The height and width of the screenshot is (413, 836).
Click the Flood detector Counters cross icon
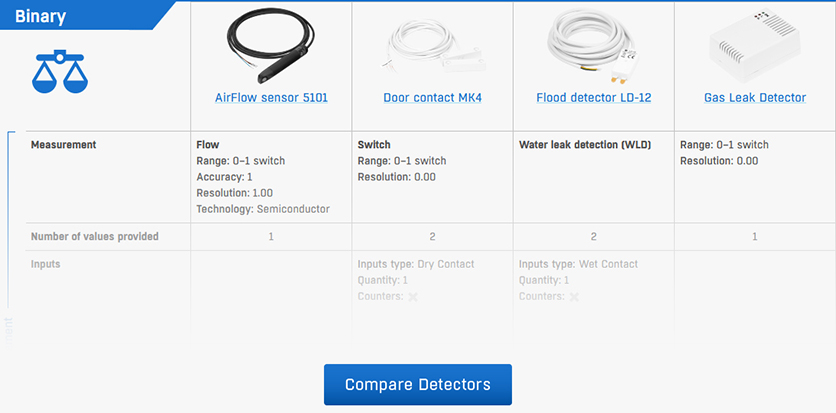(x=574, y=297)
